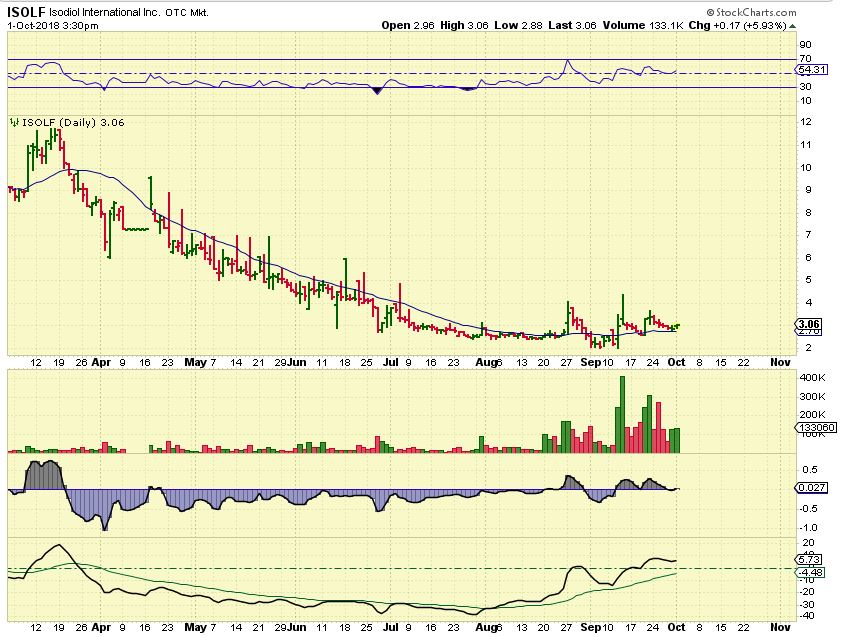Viewport: 842px width, 637px height.
Task: Click the MACD value label 5.73
Action: [808, 560]
